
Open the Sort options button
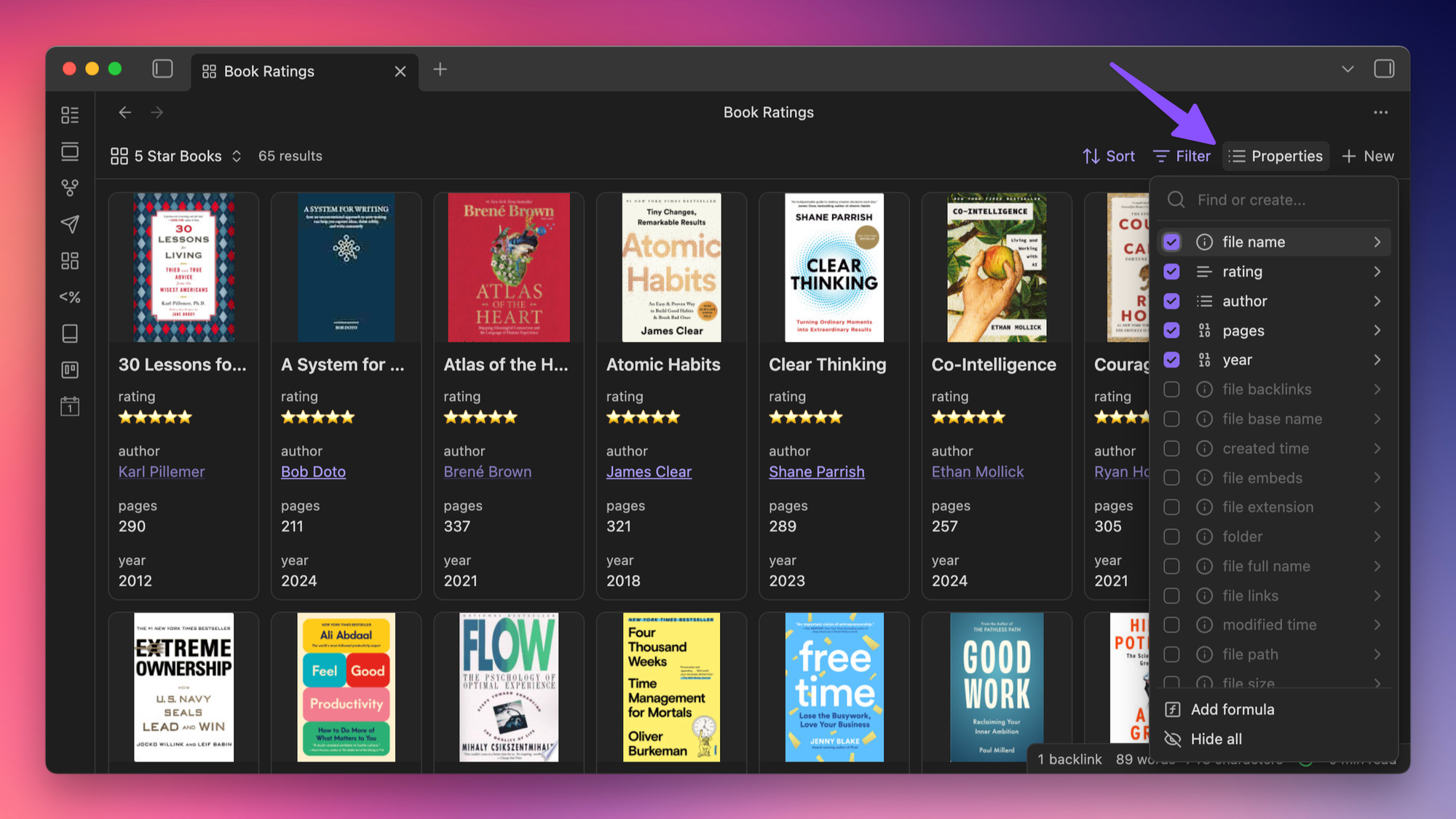1109,156
